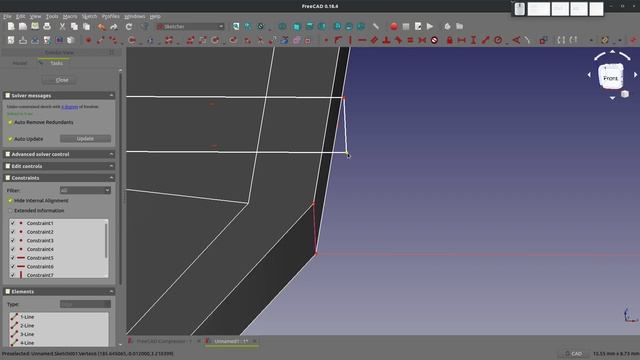Collapse the Solver messages section

coord(111,96)
